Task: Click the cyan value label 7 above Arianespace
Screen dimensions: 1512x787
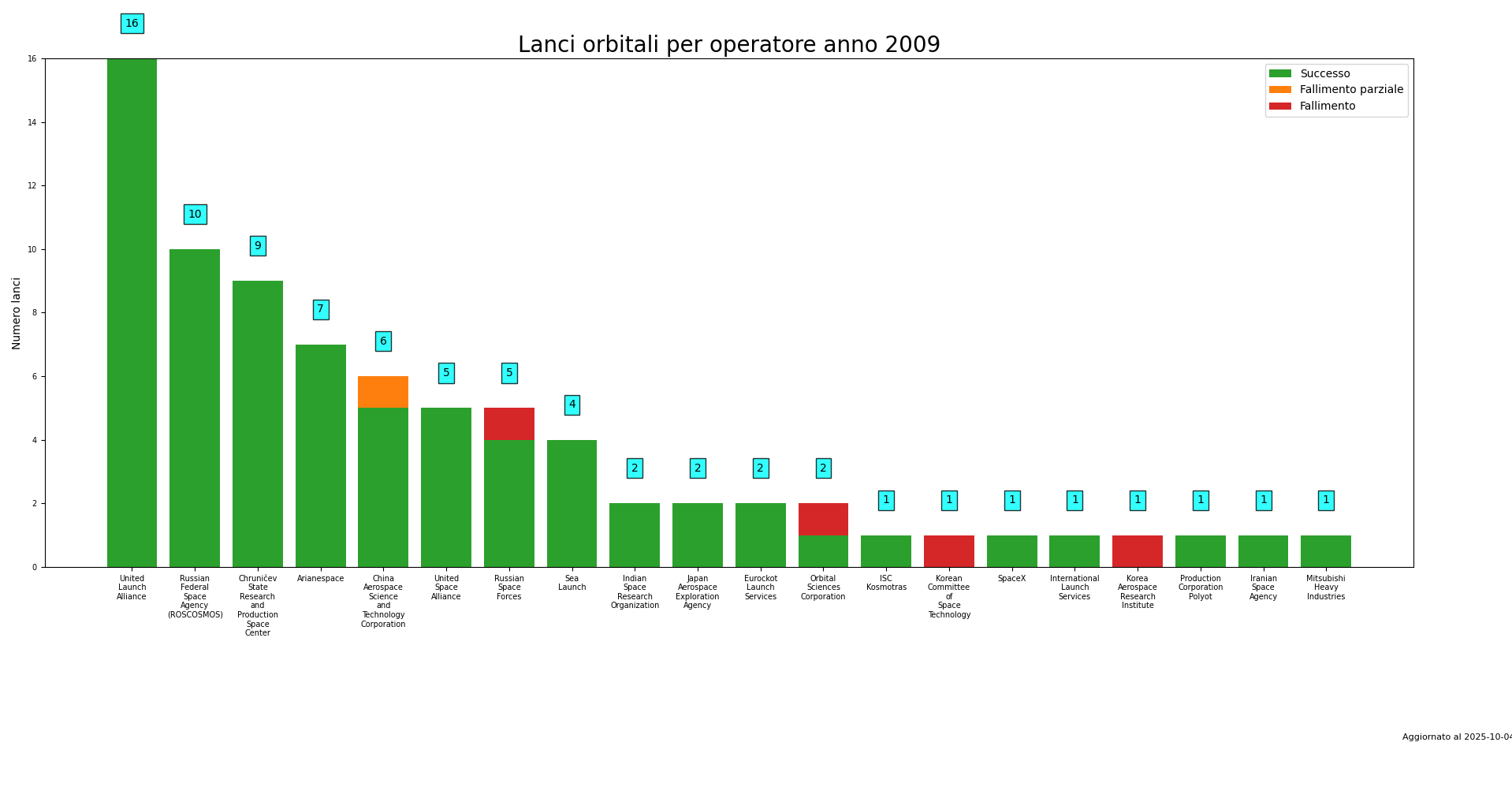Action: 320,309
